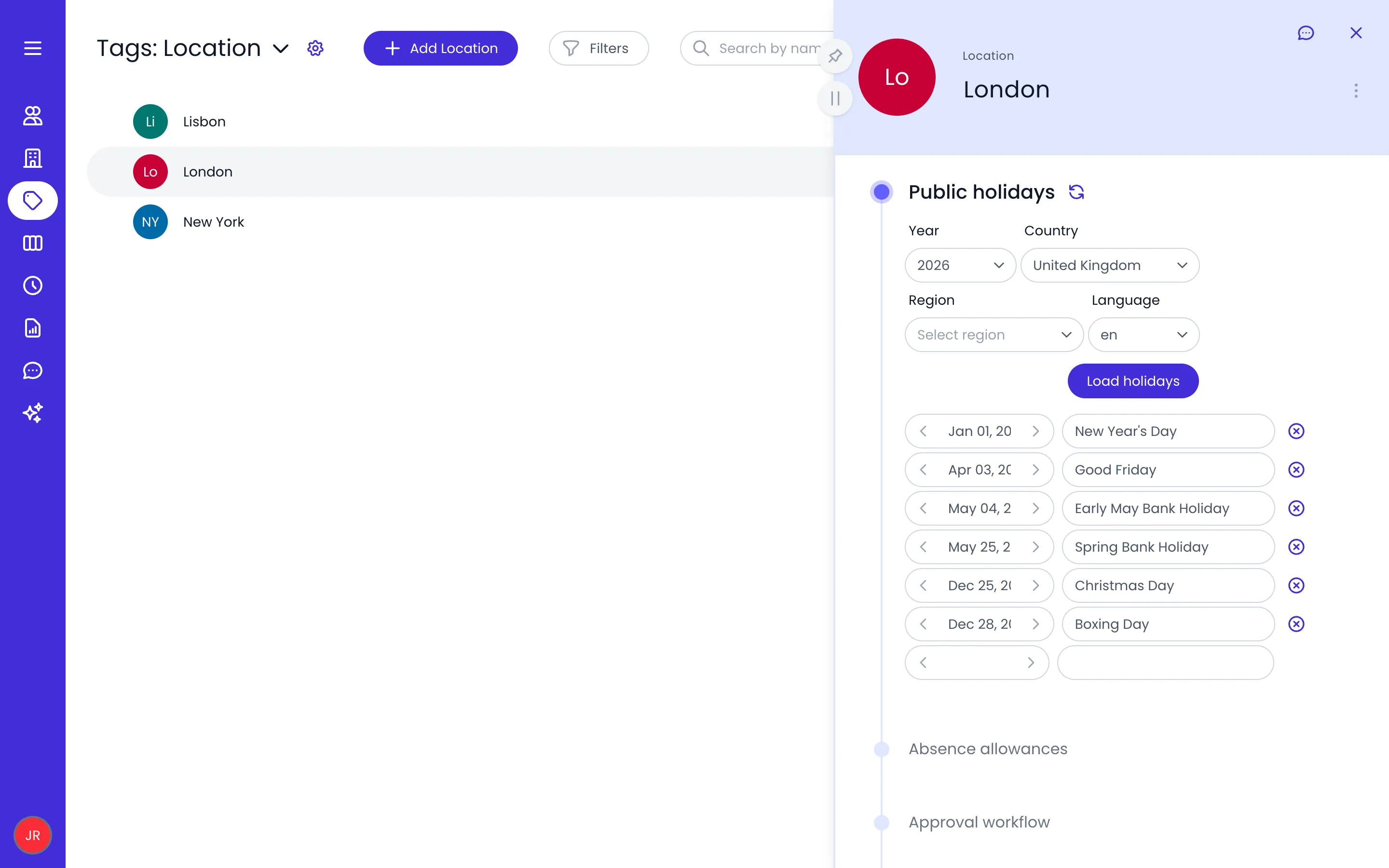Click the Search by name field

point(758,48)
